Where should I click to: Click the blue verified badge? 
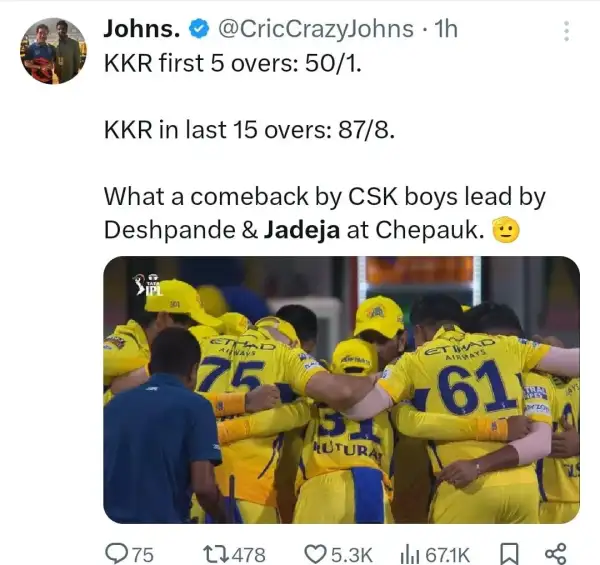[x=199, y=29]
